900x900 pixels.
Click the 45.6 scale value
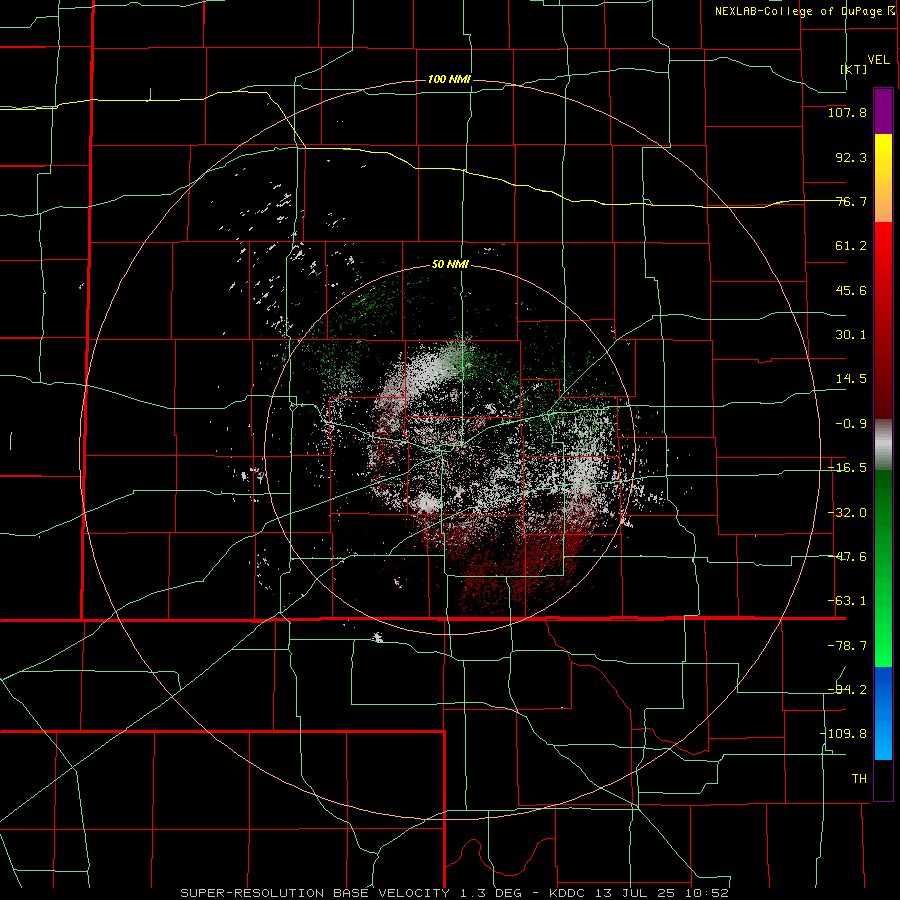click(x=851, y=290)
